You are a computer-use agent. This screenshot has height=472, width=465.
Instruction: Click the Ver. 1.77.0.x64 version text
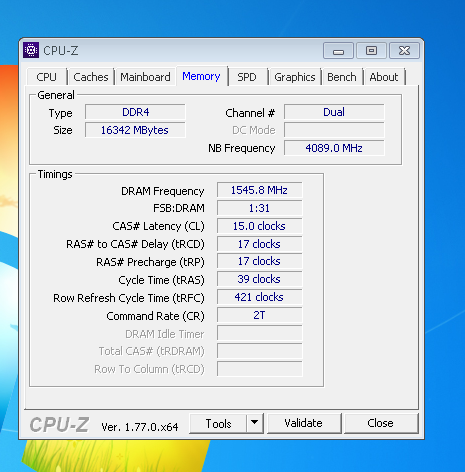click(140, 427)
